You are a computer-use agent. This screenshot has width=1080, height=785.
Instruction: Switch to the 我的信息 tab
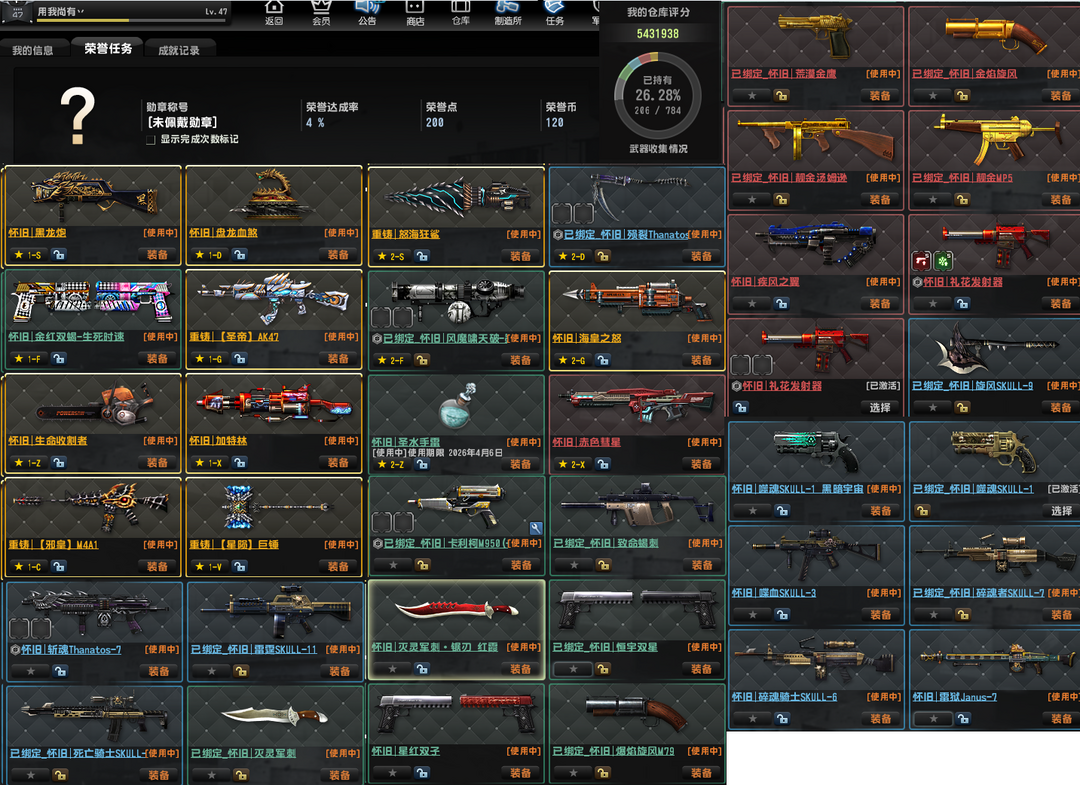(x=33, y=50)
